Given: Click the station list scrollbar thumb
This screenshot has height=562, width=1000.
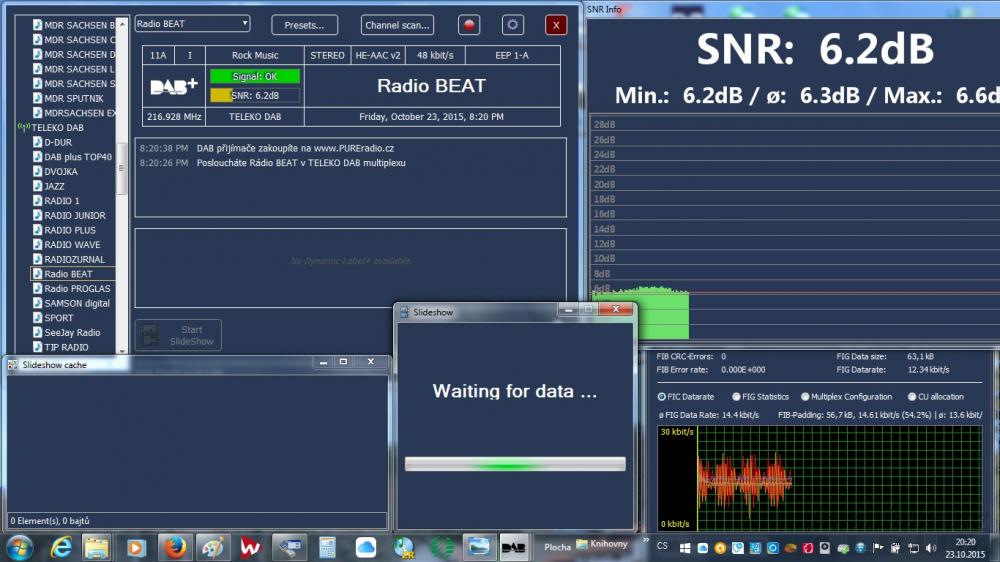Looking at the screenshot, I should (x=122, y=168).
